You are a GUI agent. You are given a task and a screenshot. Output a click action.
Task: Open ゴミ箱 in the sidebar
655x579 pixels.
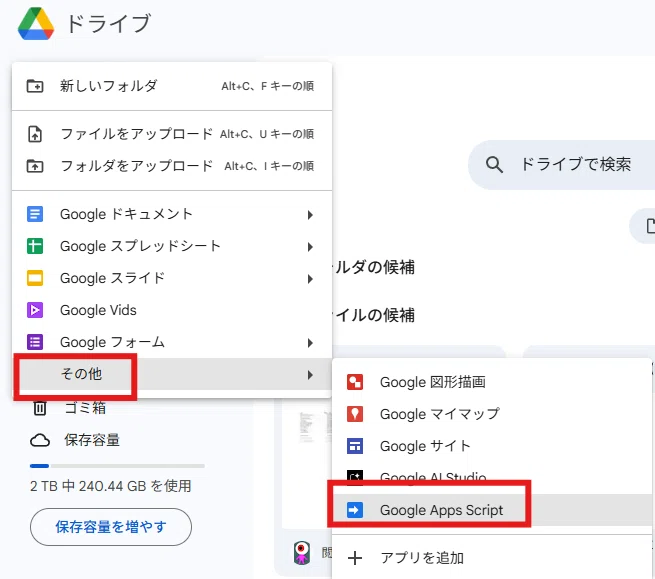click(85, 408)
